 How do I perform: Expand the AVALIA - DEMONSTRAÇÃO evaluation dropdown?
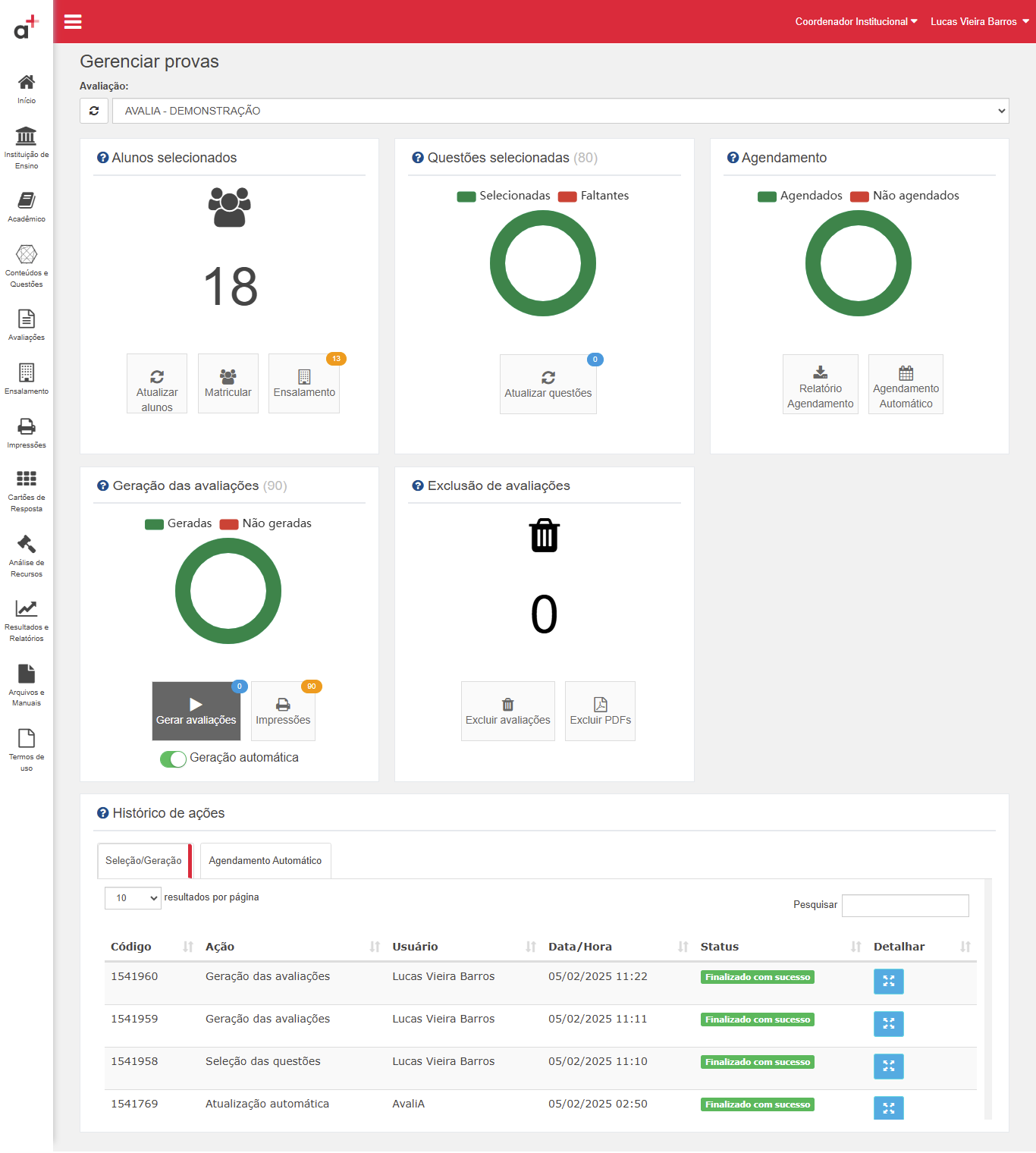pos(560,111)
